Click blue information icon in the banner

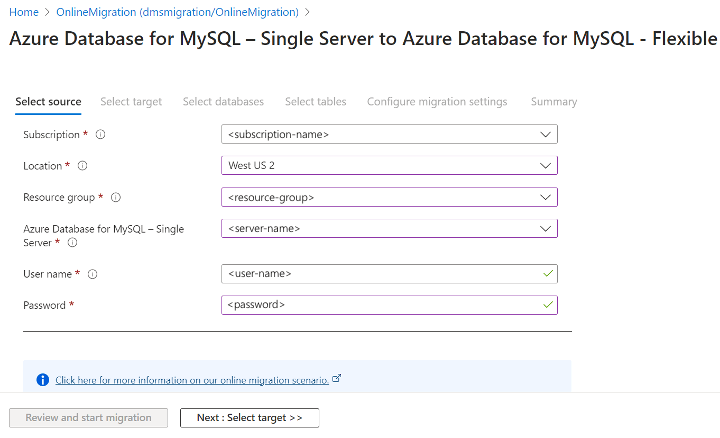(x=43, y=380)
